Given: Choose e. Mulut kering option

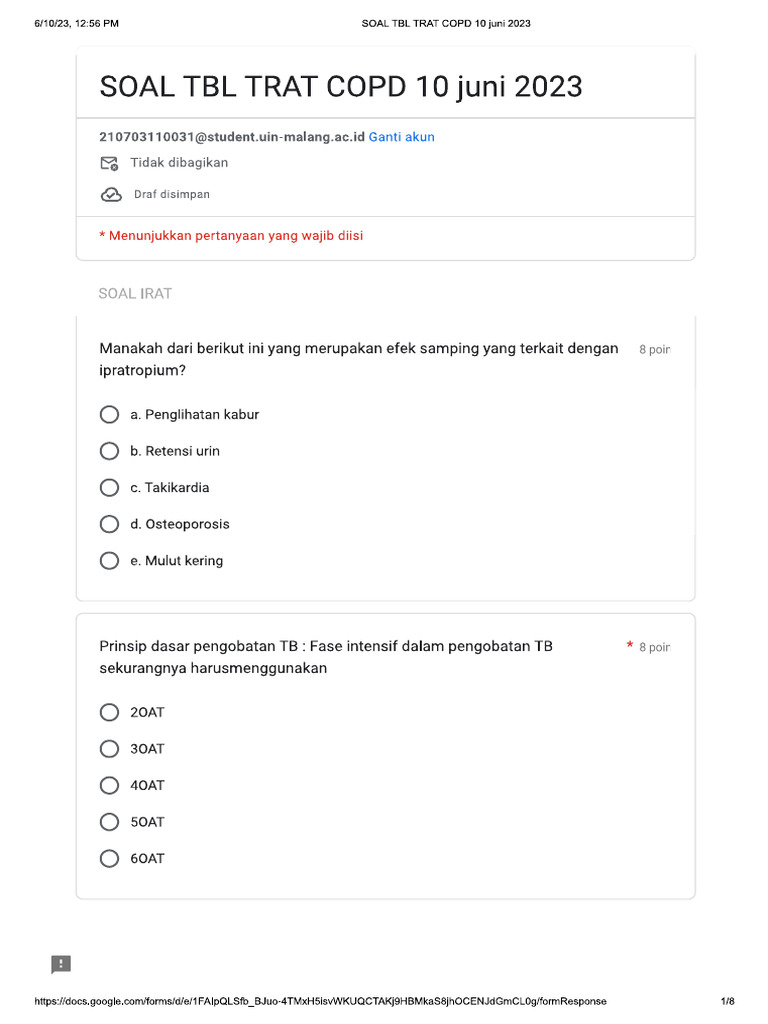Looking at the screenshot, I should pos(110,561).
